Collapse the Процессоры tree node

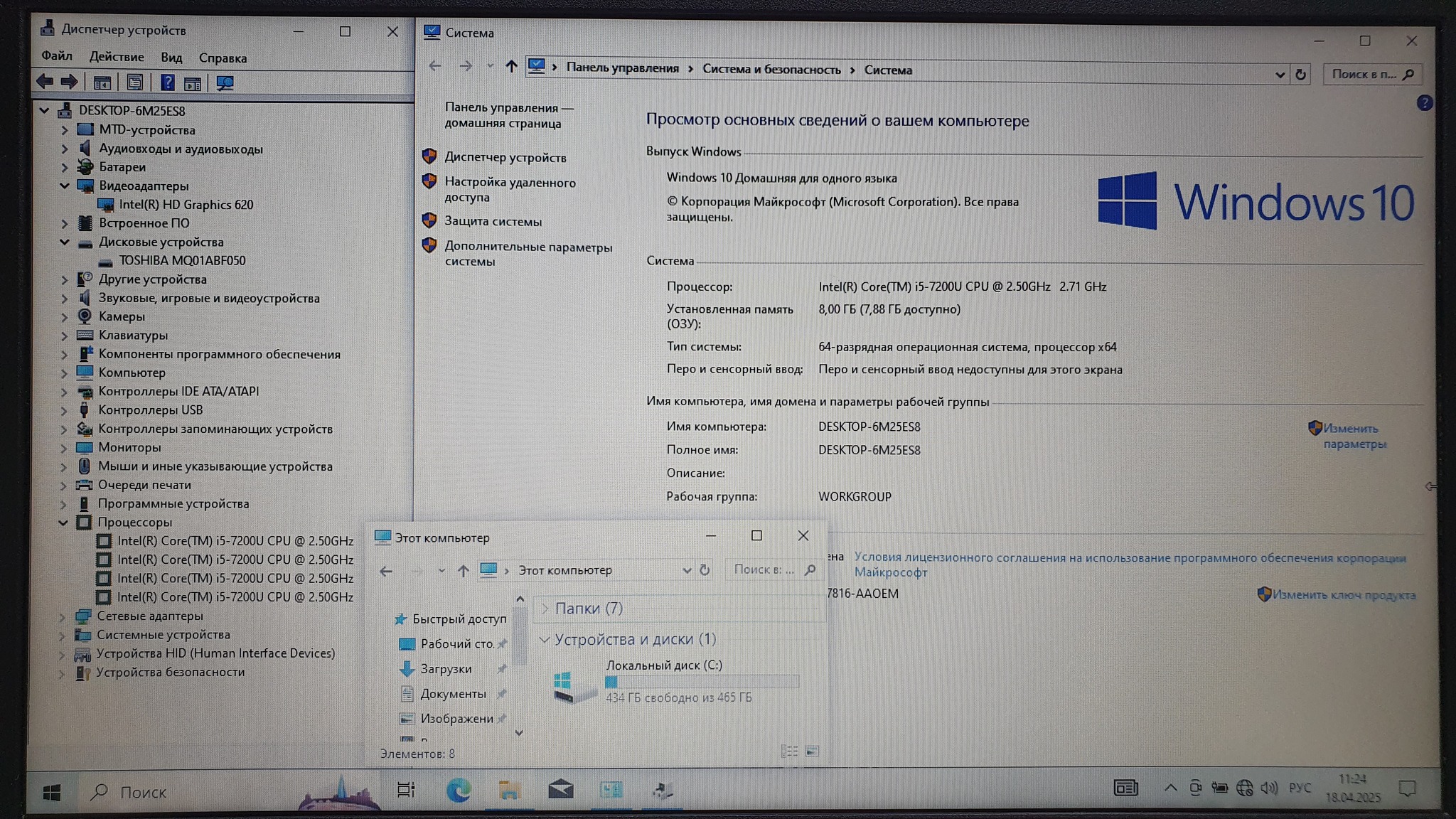point(63,523)
